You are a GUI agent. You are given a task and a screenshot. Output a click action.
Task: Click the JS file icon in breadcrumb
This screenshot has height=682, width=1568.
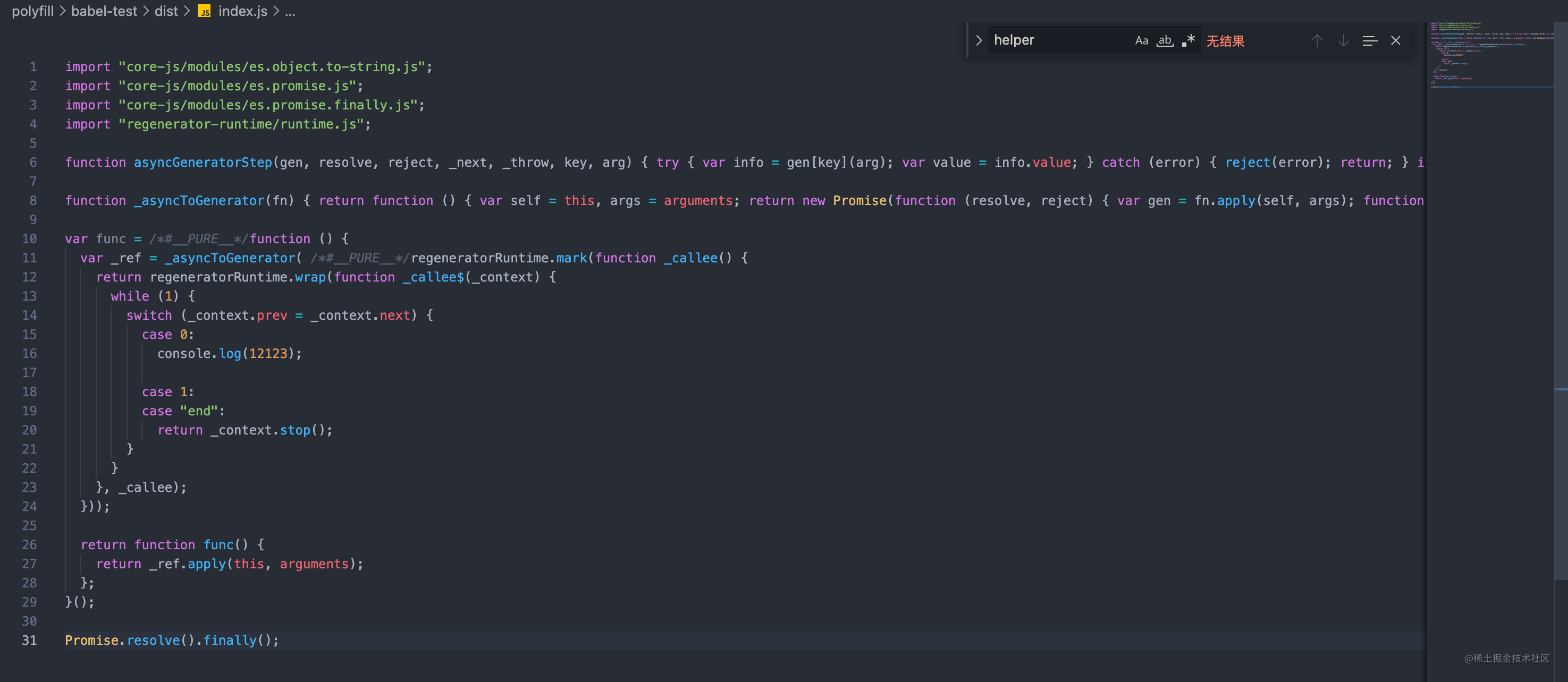click(x=205, y=12)
